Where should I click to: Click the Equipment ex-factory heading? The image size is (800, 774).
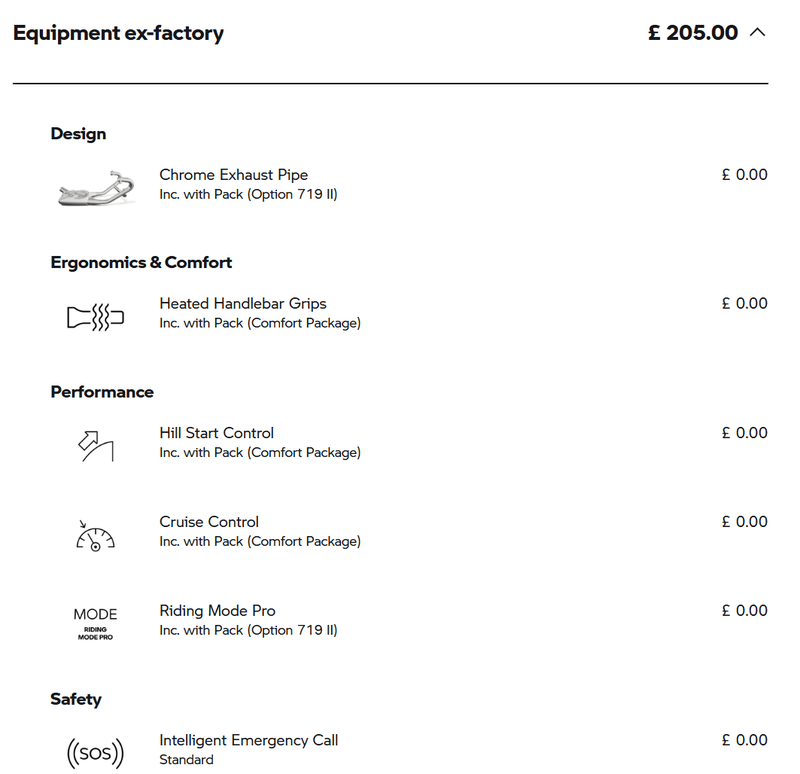(118, 33)
